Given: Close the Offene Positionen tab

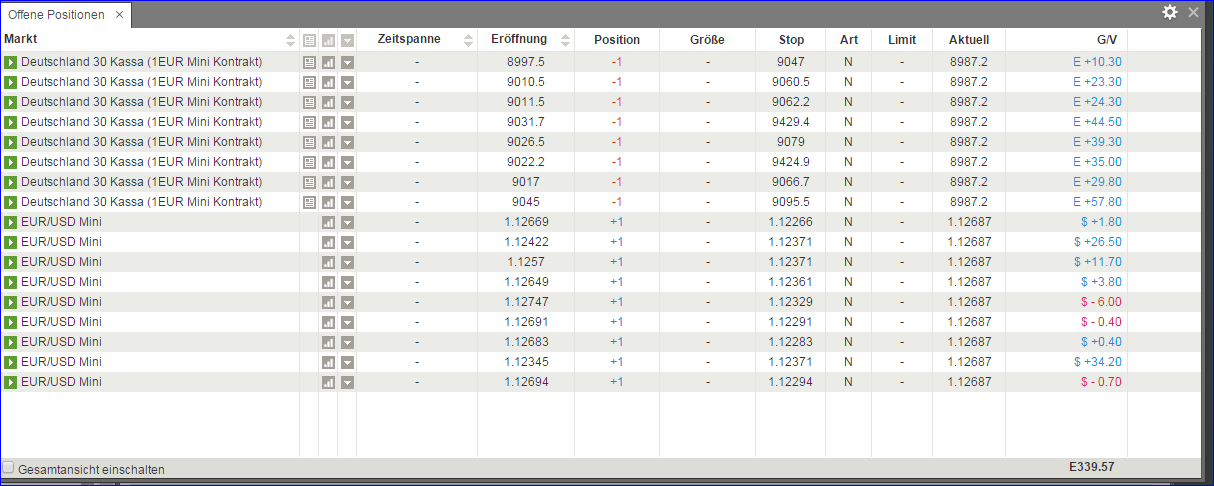Looking at the screenshot, I should (x=119, y=15).
